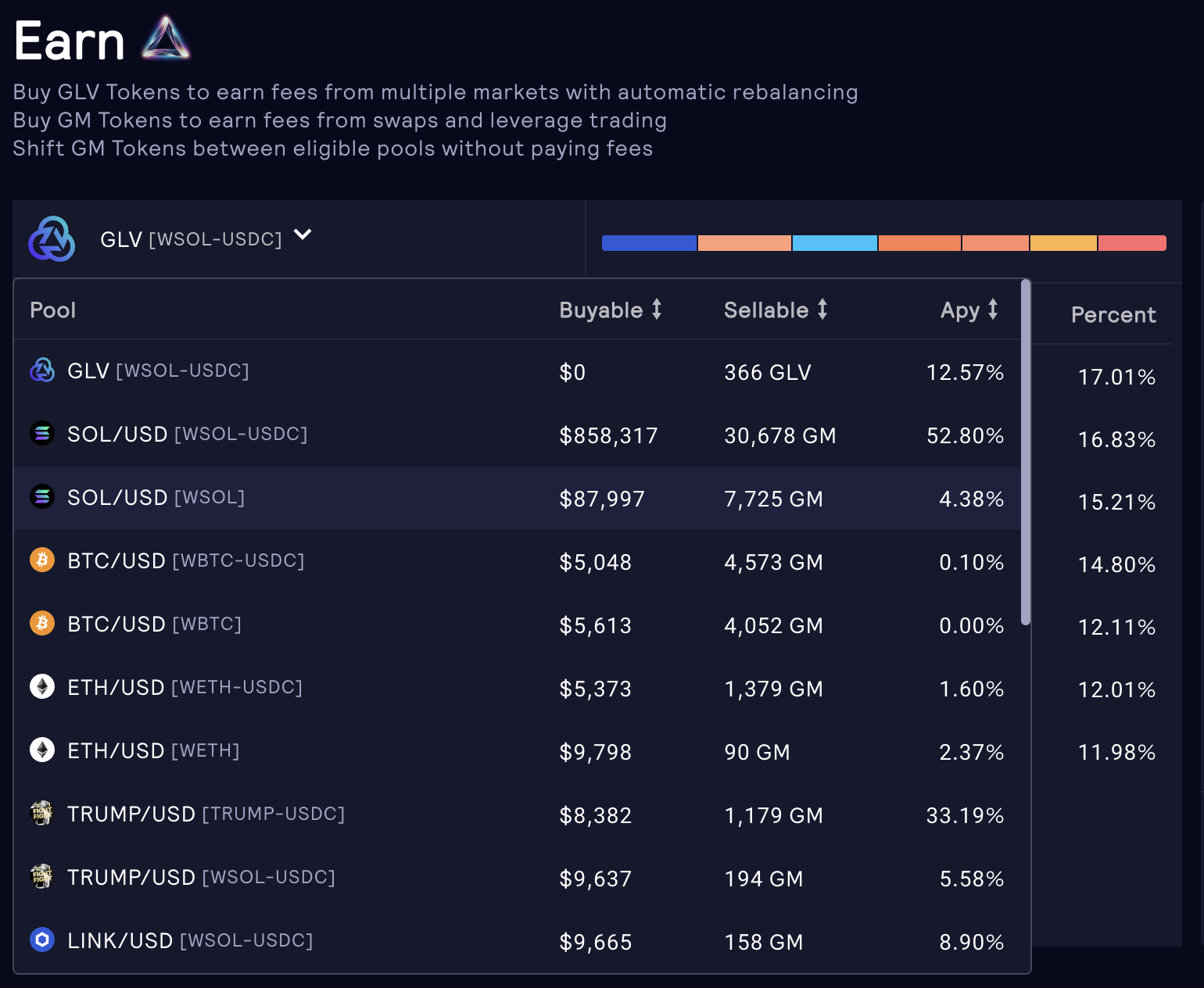
Task: Toggle sort order on the Apy column
Action: click(991, 310)
